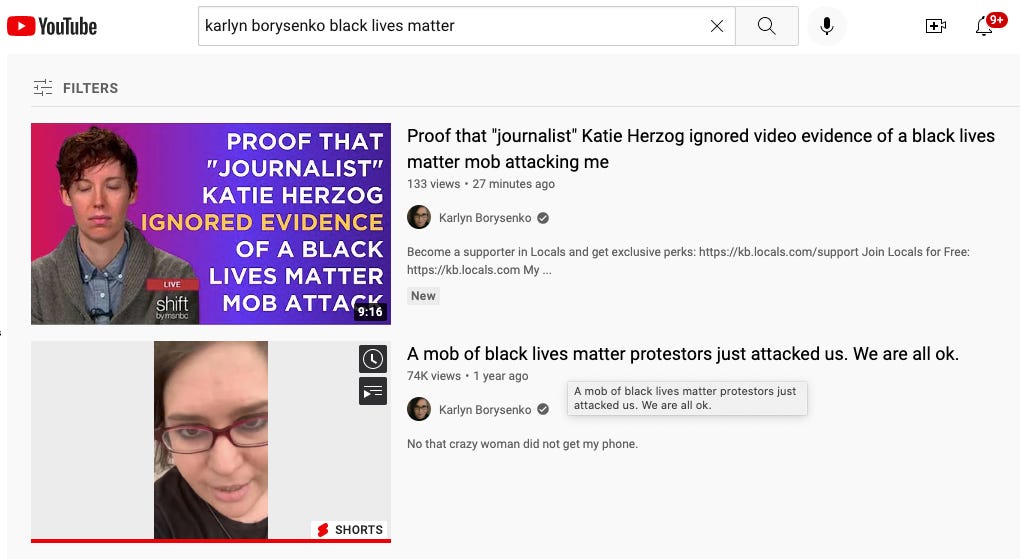
Task: Open the YouTube home logo
Action: coord(52,26)
